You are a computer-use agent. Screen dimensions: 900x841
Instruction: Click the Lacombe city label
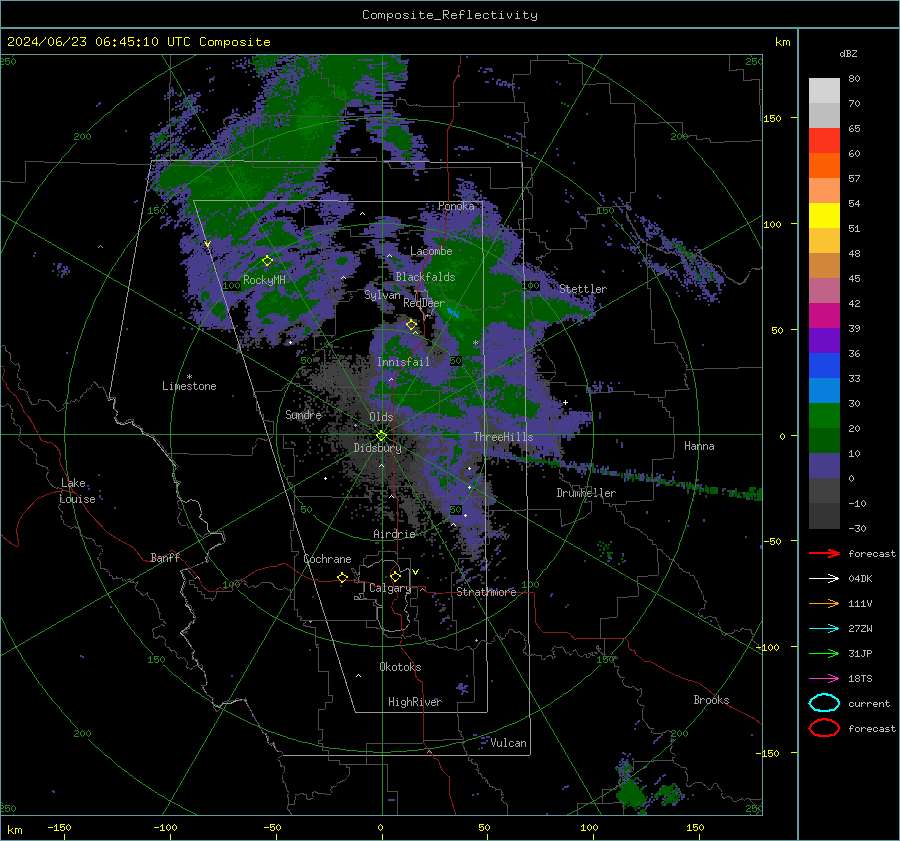[x=431, y=251]
